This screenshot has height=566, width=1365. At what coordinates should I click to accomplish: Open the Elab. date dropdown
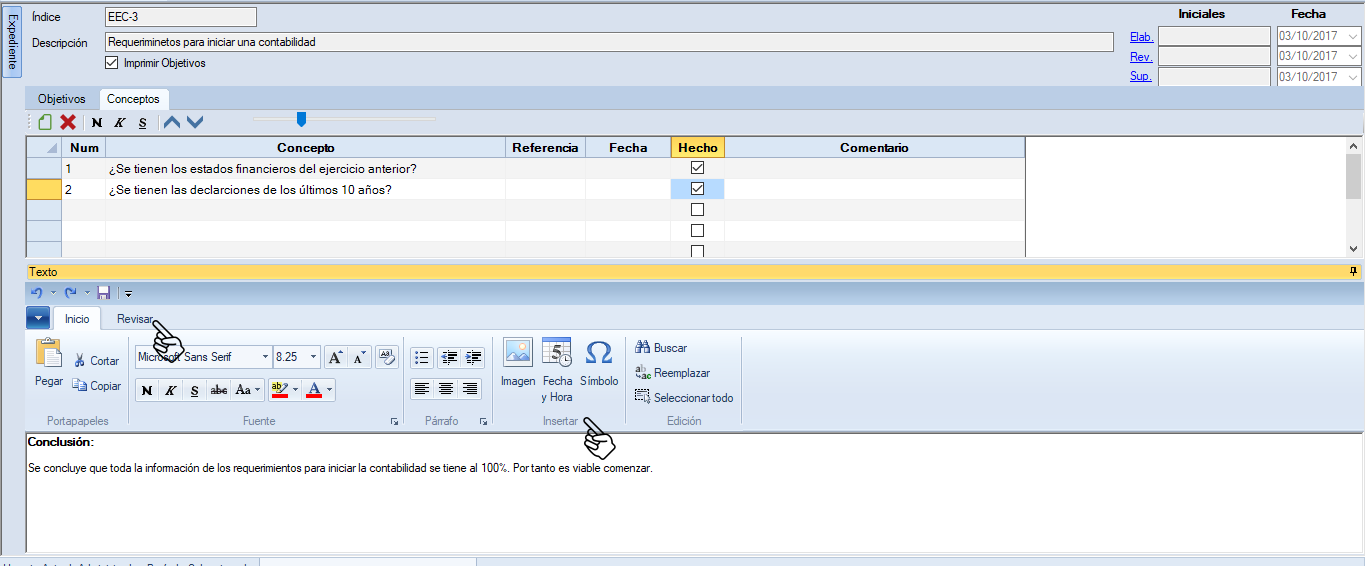[1353, 36]
